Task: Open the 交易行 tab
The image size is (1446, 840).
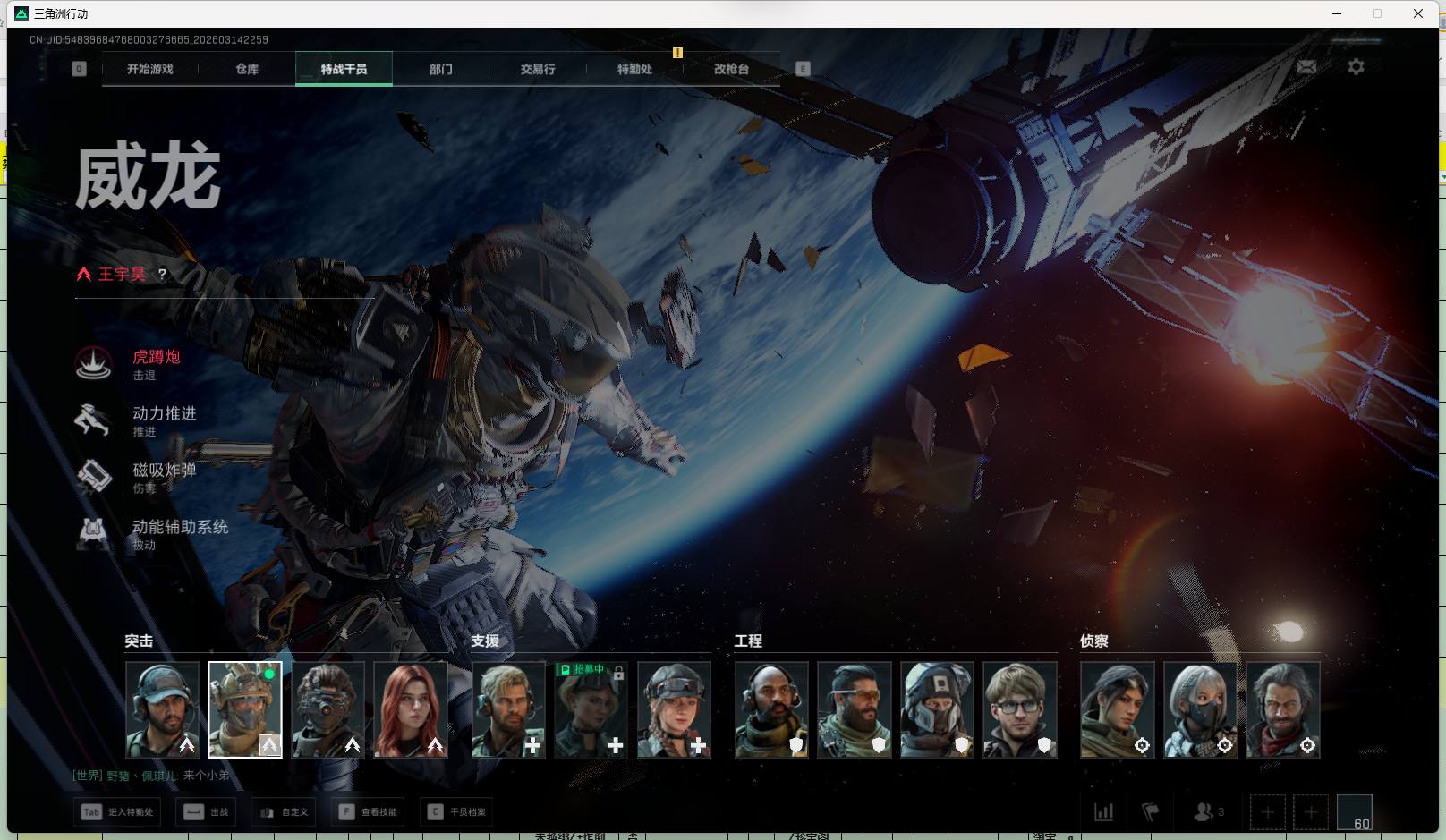Action: point(538,69)
